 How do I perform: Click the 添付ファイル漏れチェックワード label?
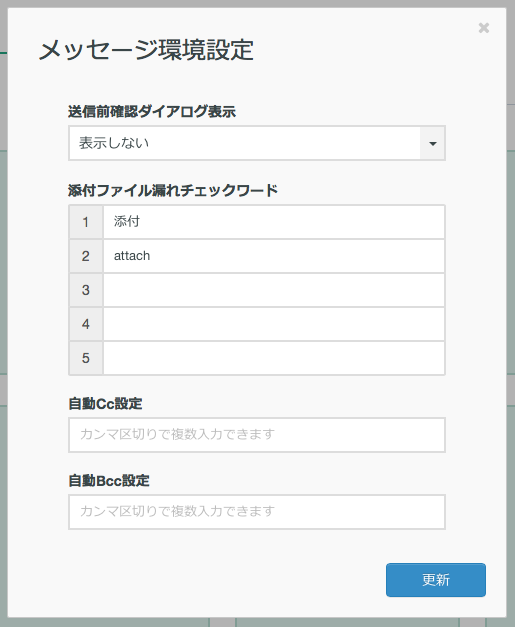pos(173,190)
